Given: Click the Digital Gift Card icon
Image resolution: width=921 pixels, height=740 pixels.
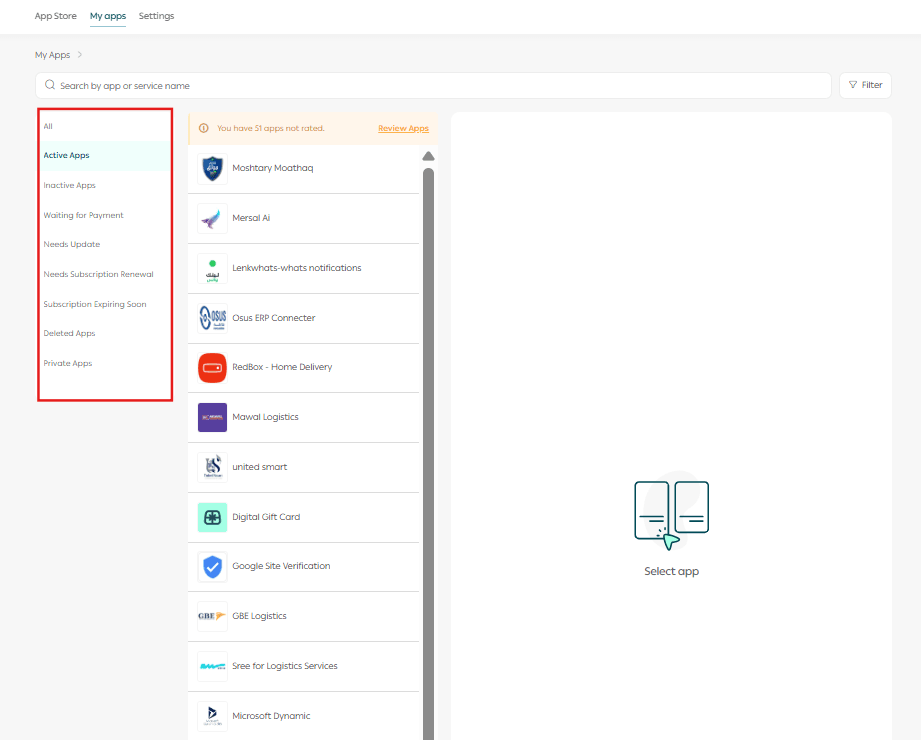Looking at the screenshot, I should (212, 517).
